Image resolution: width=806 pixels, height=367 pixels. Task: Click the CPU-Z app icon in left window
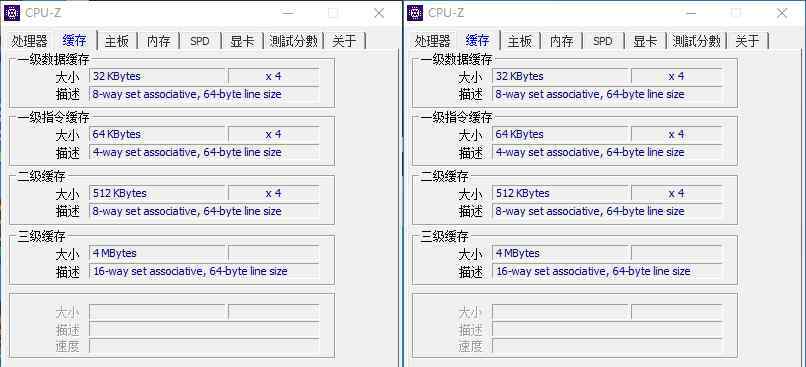click(x=12, y=13)
